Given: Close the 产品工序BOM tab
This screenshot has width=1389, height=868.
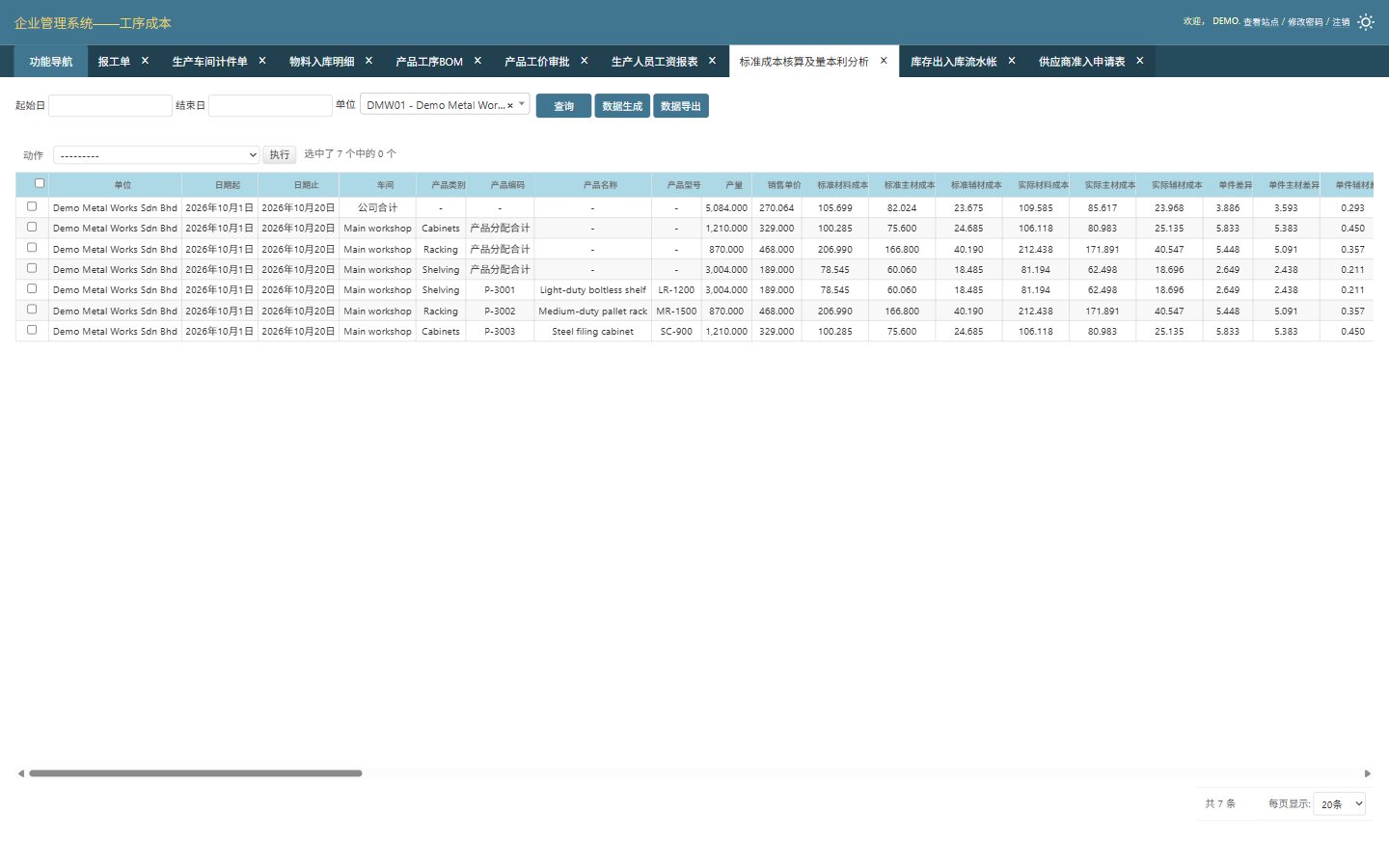Looking at the screenshot, I should point(477,61).
